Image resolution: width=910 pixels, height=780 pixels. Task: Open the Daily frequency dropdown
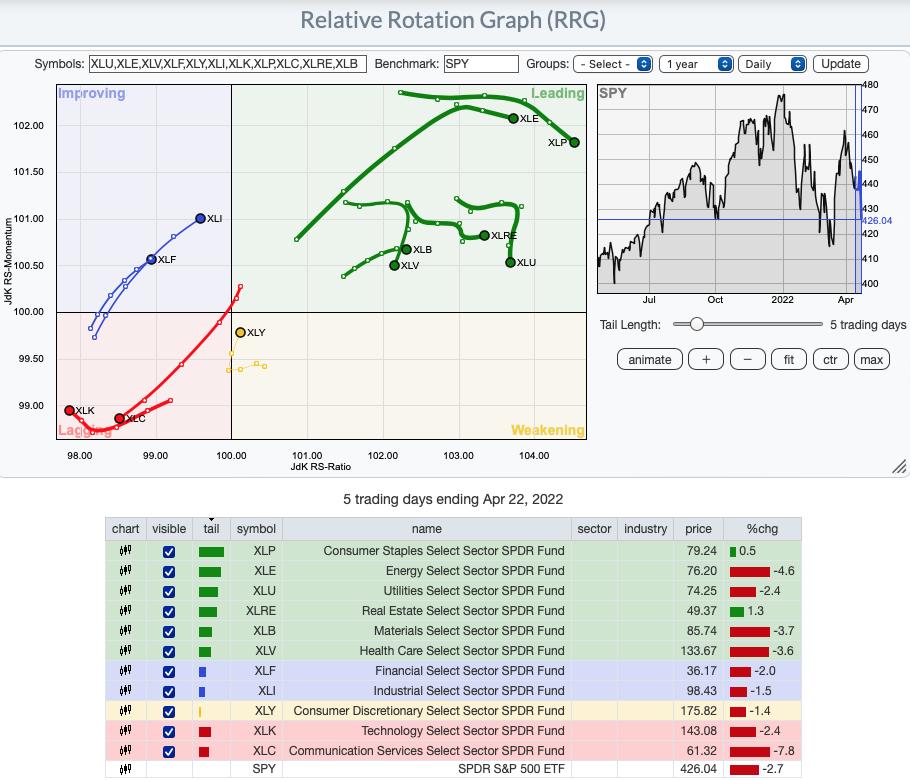click(773, 64)
